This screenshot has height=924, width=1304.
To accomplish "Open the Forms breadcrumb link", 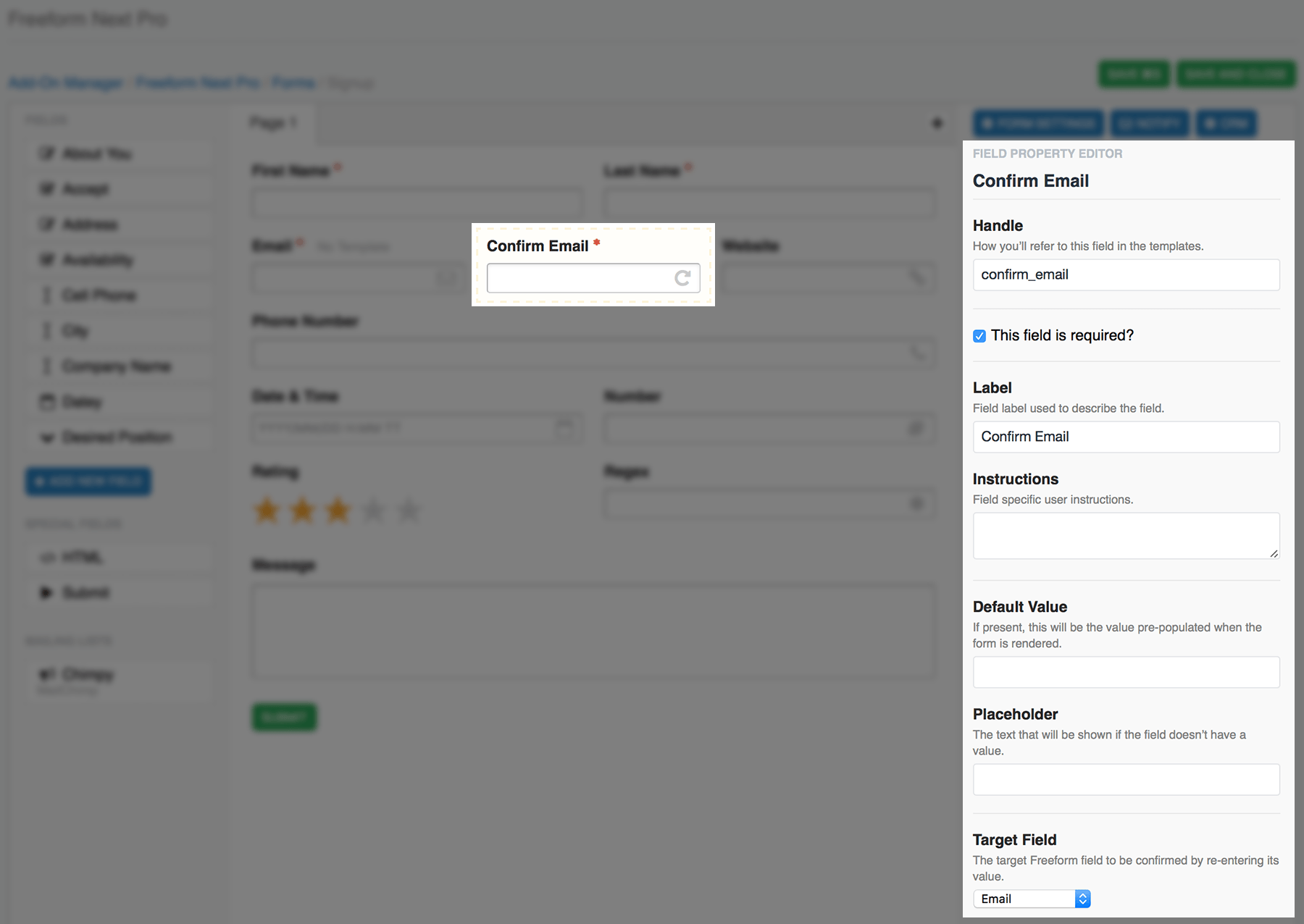I will coord(293,83).
